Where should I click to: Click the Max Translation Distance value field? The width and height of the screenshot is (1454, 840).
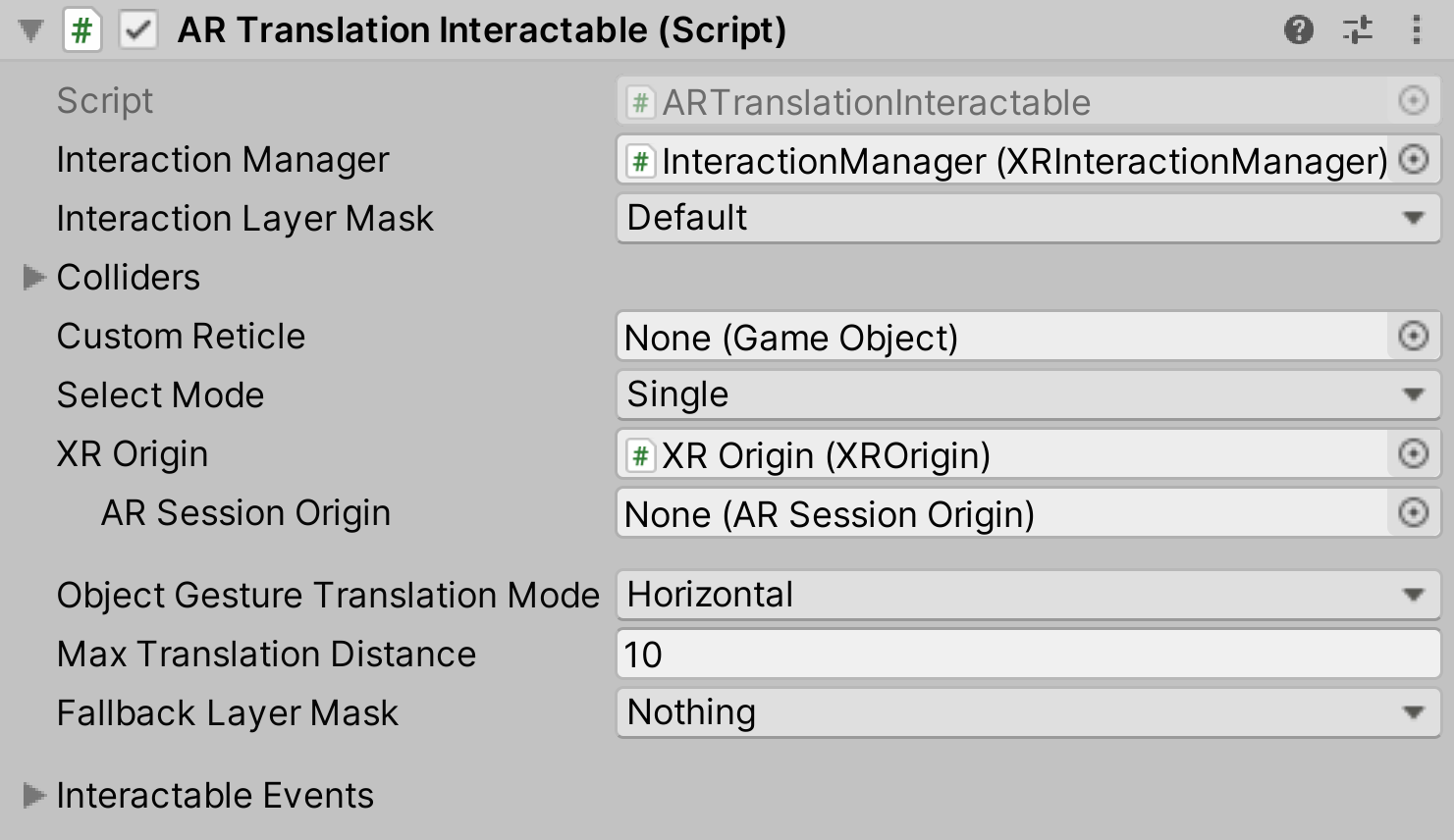[1026, 654]
